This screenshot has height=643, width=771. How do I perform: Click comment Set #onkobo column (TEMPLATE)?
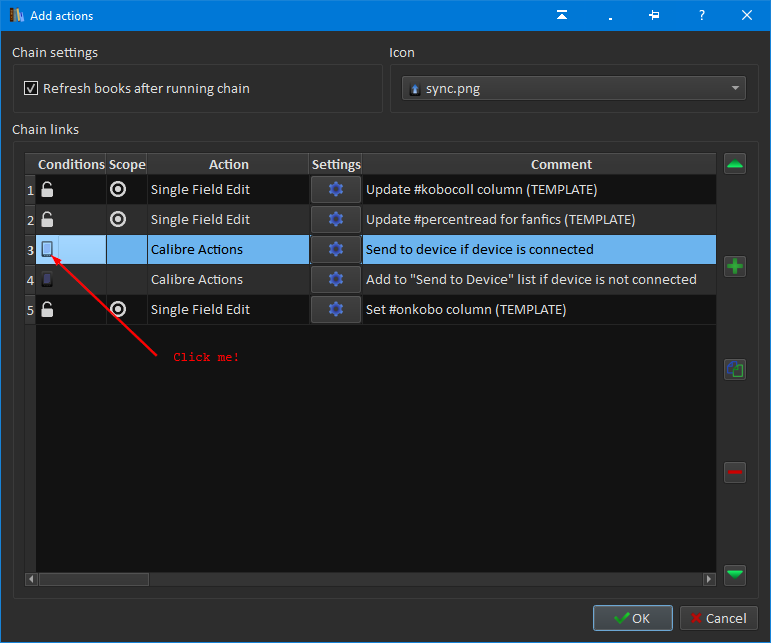(466, 310)
